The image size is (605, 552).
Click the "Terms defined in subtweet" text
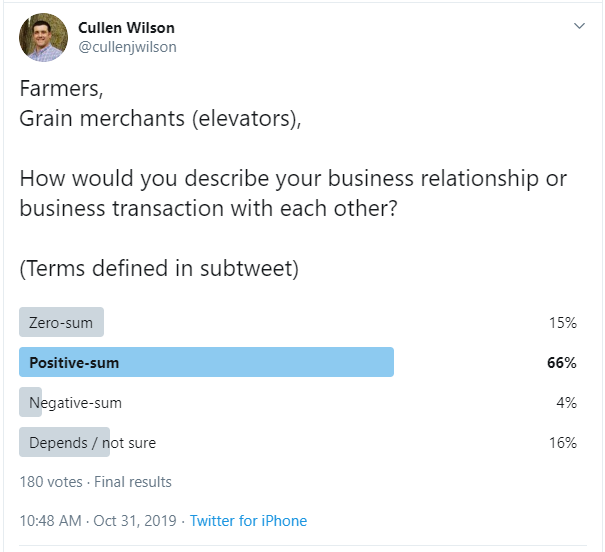(158, 268)
